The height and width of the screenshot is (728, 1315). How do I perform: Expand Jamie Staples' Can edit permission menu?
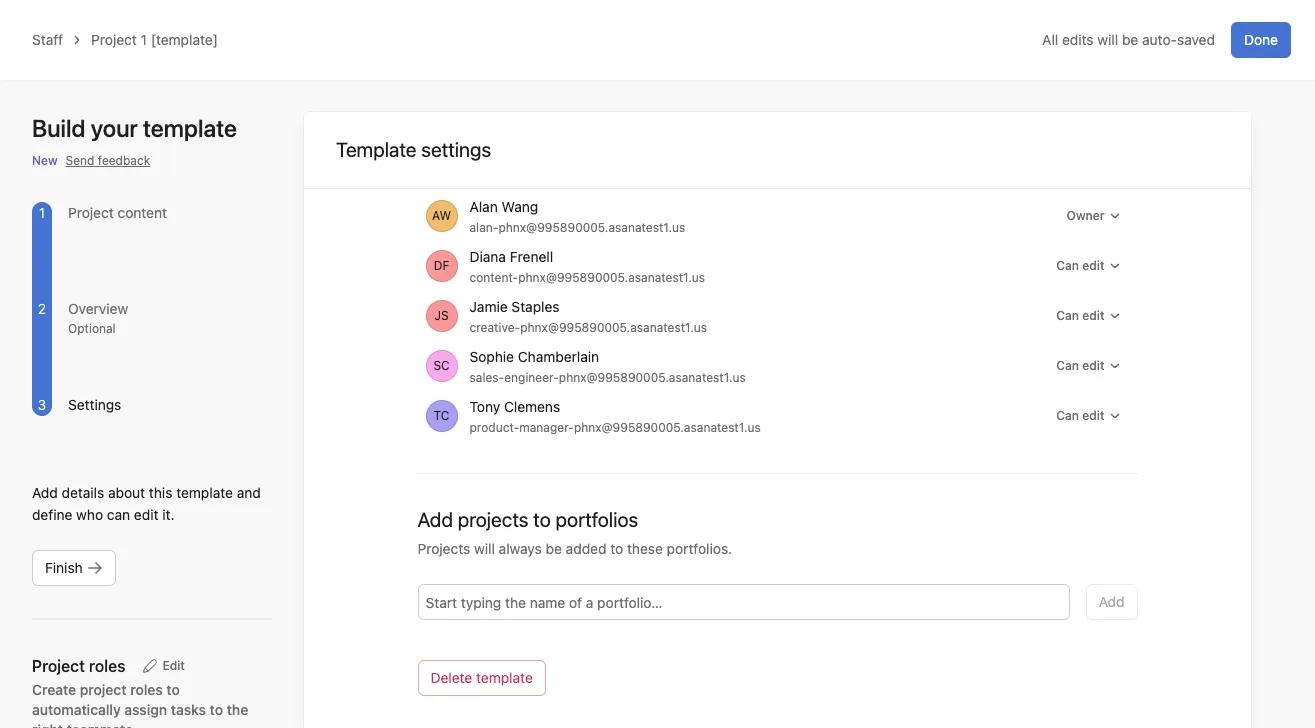pos(1088,316)
